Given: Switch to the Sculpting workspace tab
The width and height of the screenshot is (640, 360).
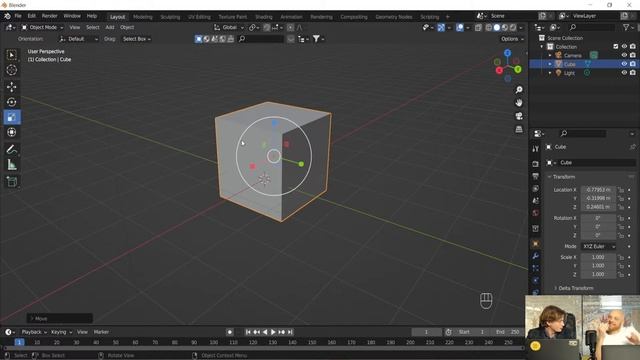Looking at the screenshot, I should point(170,17).
